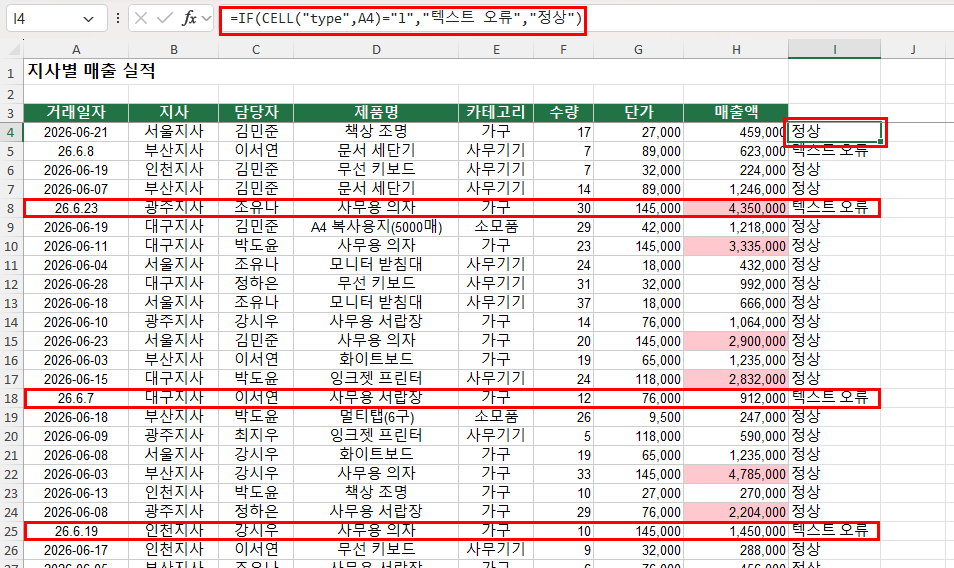Click into the formula bar text

click(406, 19)
